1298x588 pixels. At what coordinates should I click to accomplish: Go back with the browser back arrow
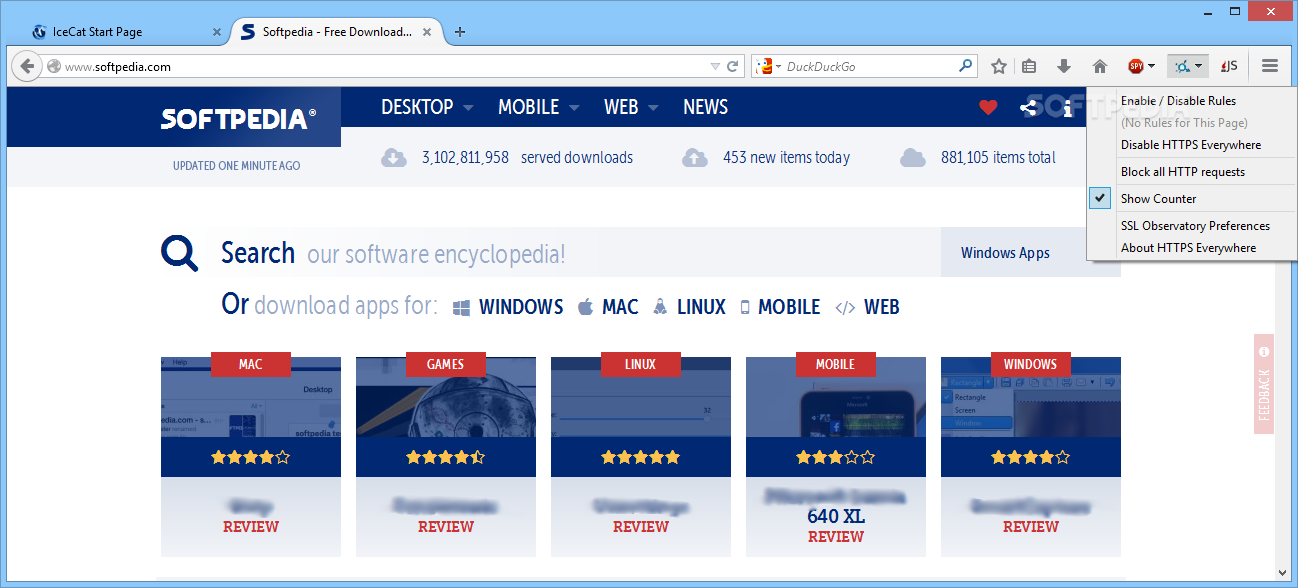click(x=26, y=67)
